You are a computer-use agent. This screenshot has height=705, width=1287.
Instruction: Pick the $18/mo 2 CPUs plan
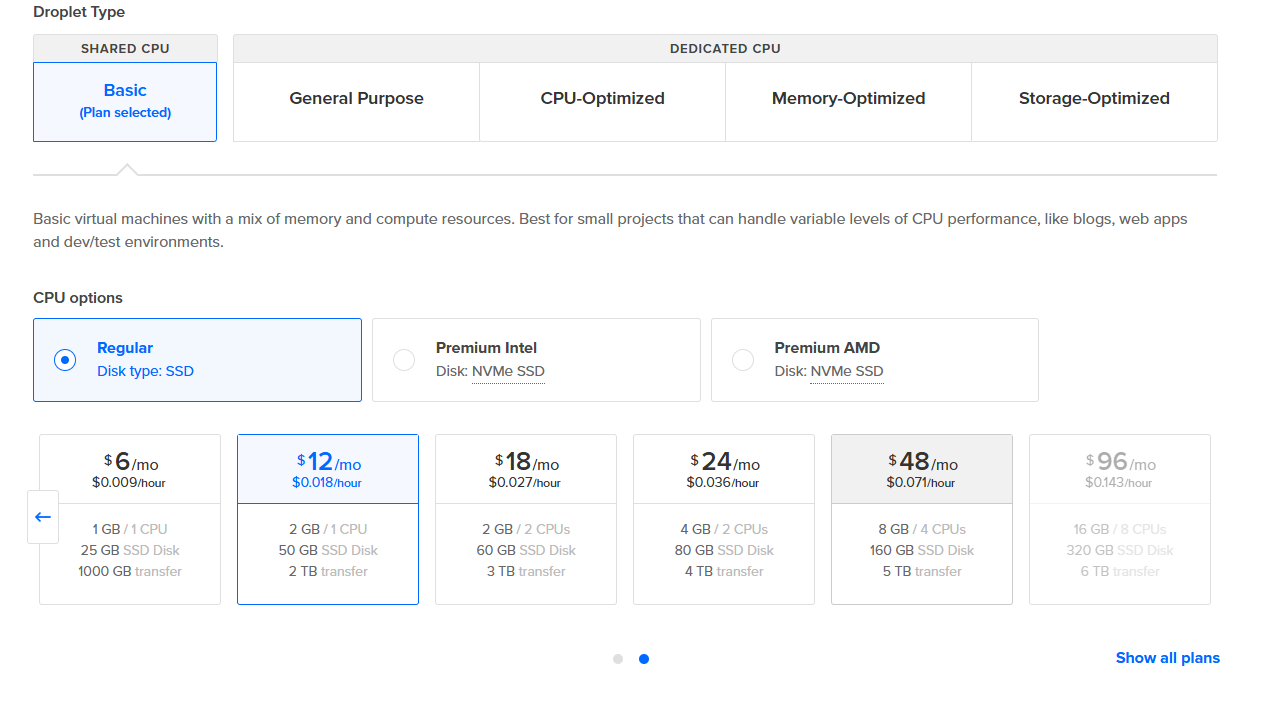pos(526,519)
